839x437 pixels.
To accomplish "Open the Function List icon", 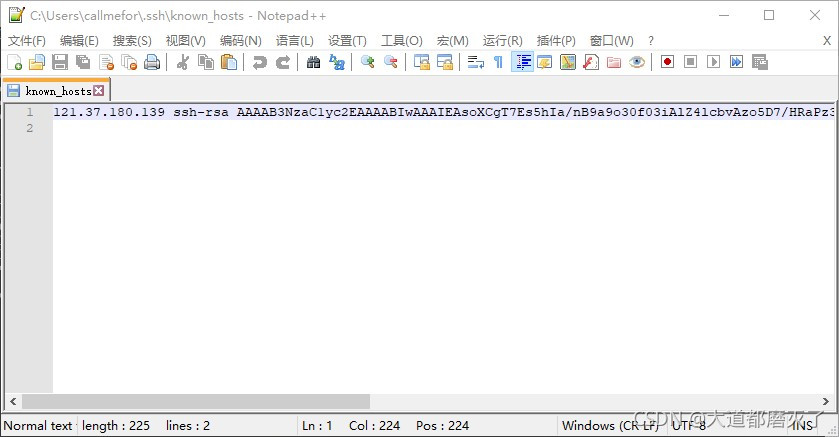I will tap(591, 63).
